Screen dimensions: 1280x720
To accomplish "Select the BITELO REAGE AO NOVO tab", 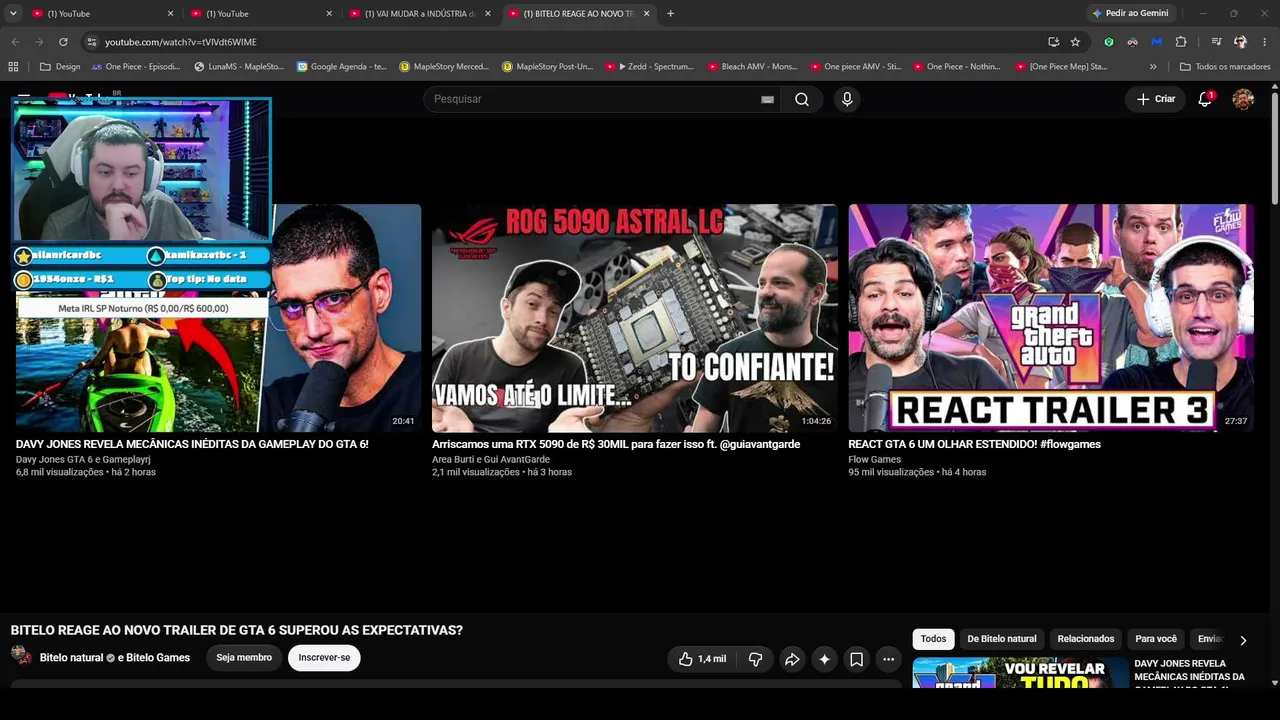I will (578, 14).
